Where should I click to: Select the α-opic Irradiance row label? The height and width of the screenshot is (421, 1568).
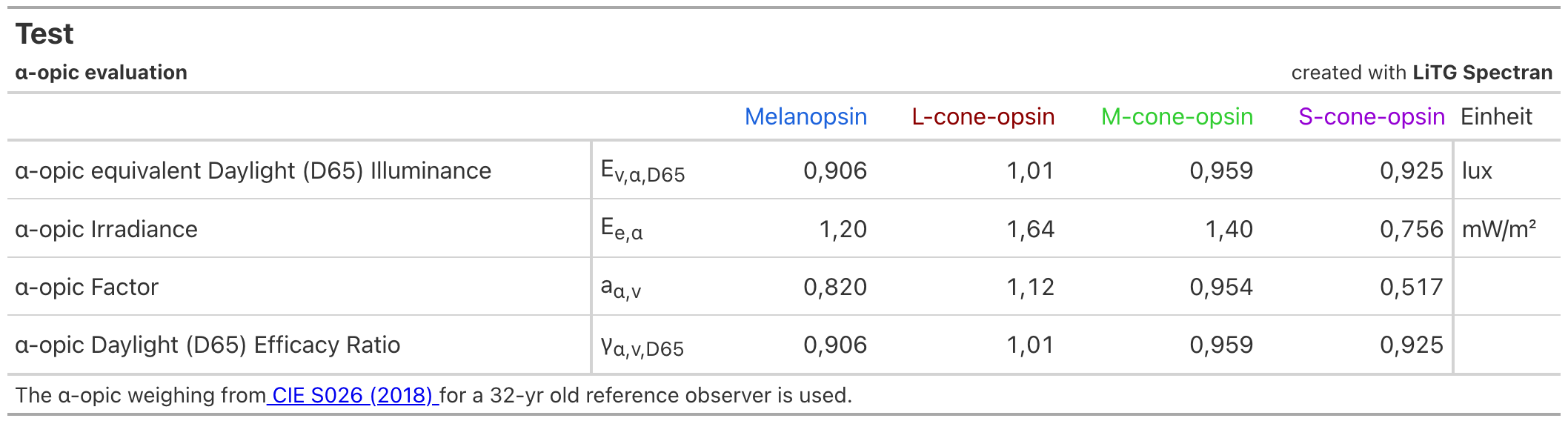(x=106, y=229)
